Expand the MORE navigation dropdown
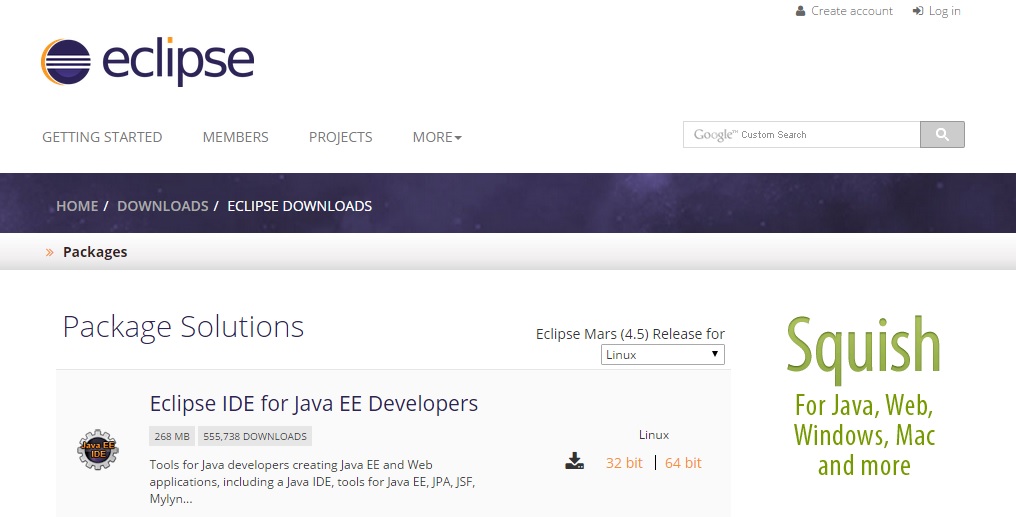 (437, 137)
